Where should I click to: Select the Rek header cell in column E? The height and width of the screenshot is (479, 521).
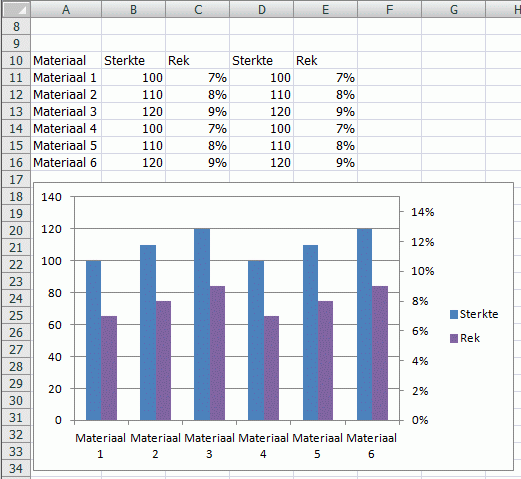(x=325, y=61)
